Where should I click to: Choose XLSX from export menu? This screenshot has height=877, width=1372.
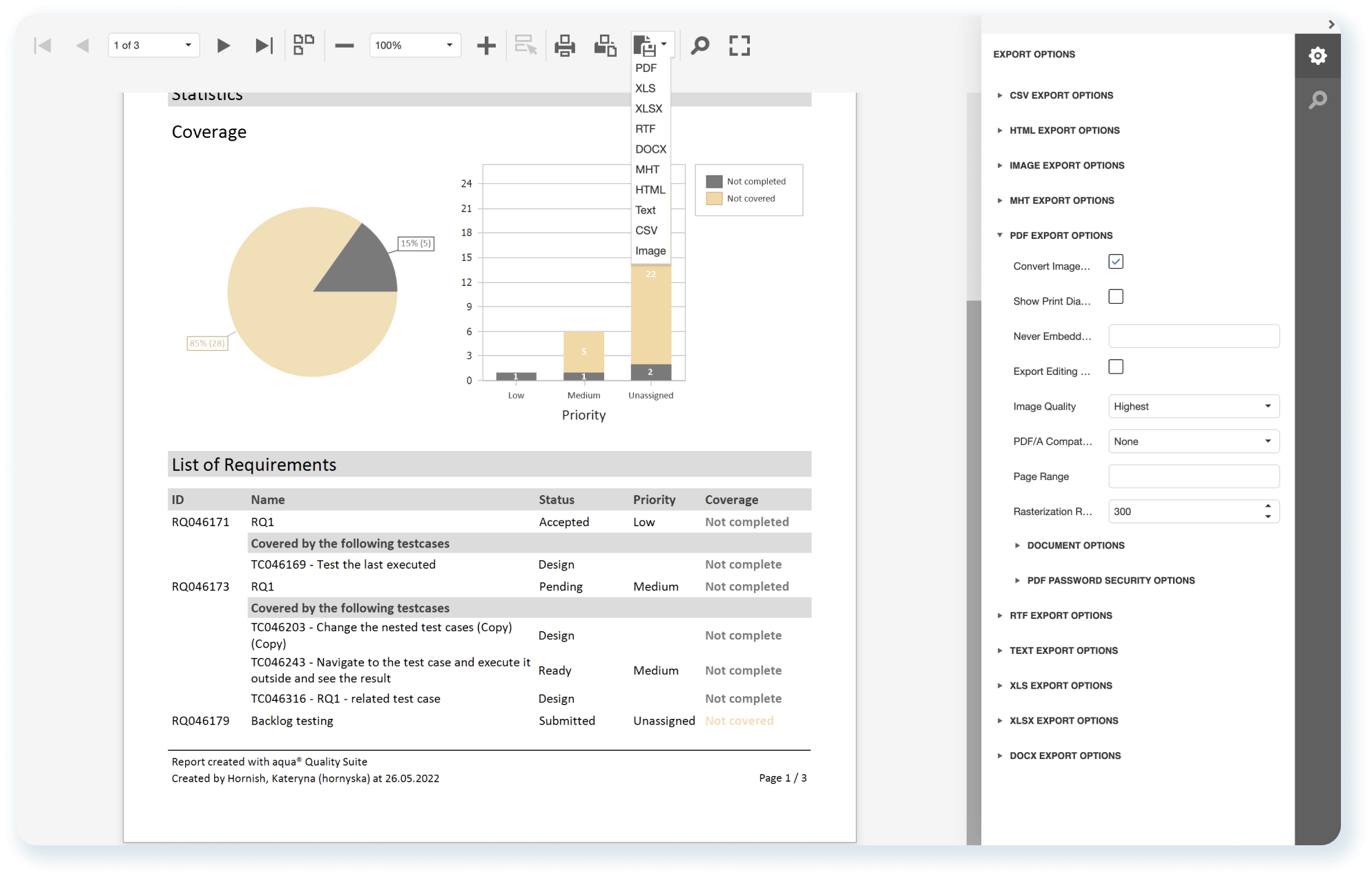(x=648, y=108)
